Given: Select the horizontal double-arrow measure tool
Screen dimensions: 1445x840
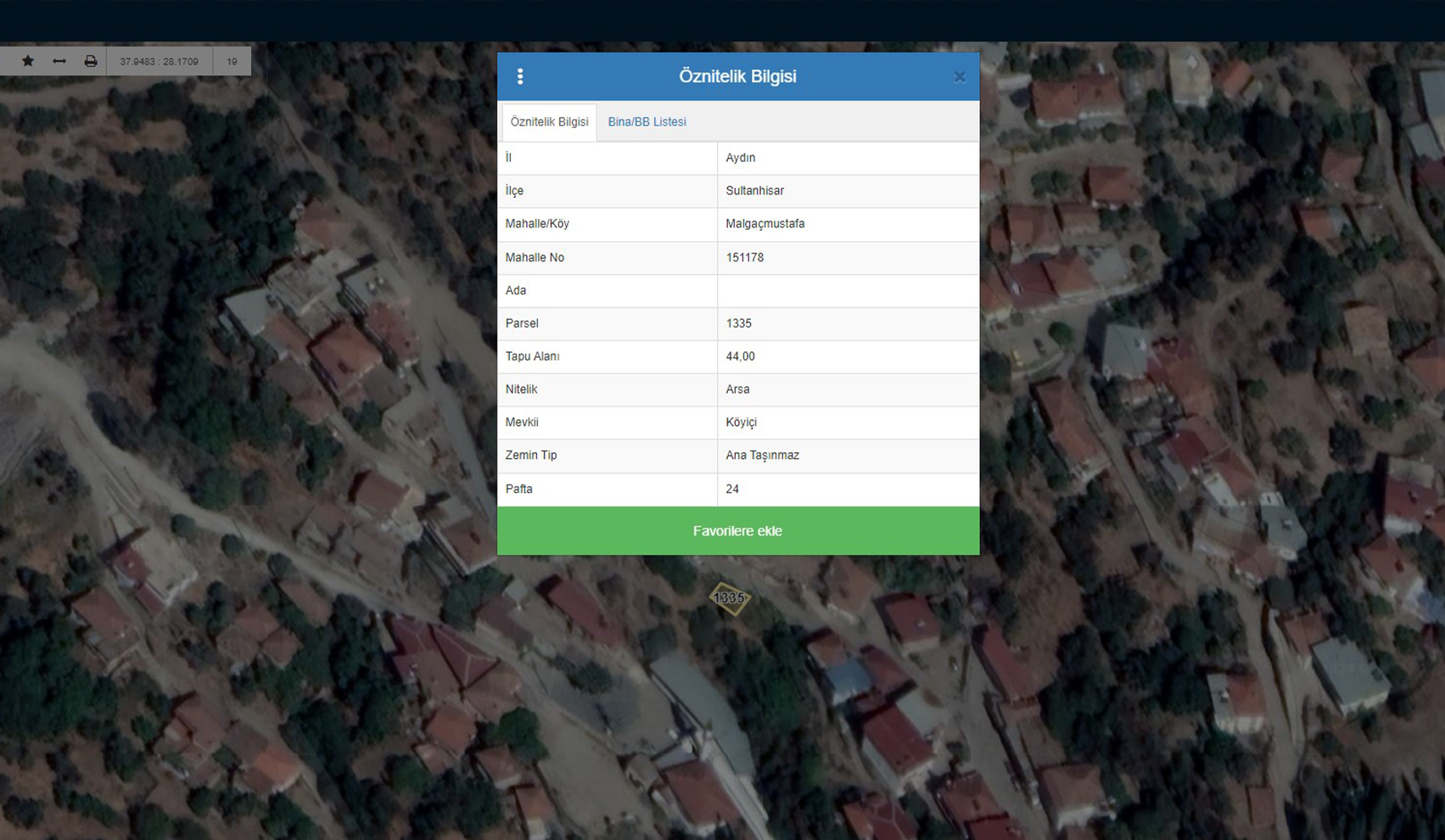Looking at the screenshot, I should pos(59,61).
